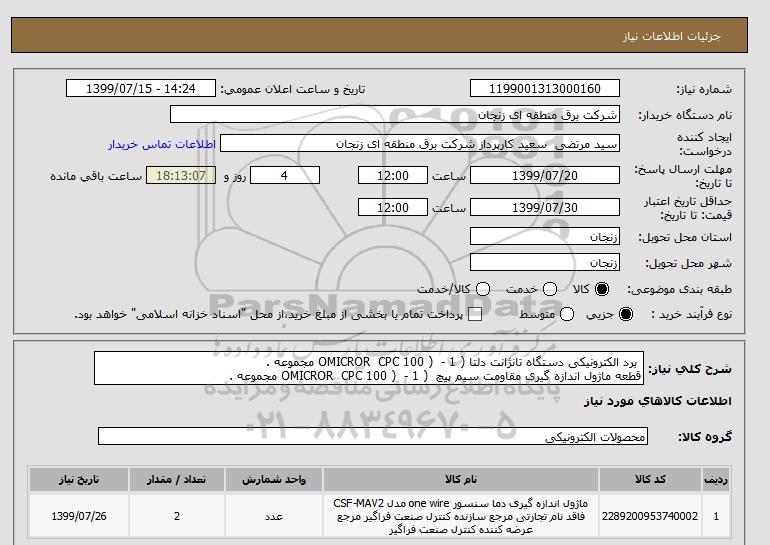Toggle the اسناد خزانه اسلامی payment checkbox
This screenshot has width=770, height=545.
[475, 315]
